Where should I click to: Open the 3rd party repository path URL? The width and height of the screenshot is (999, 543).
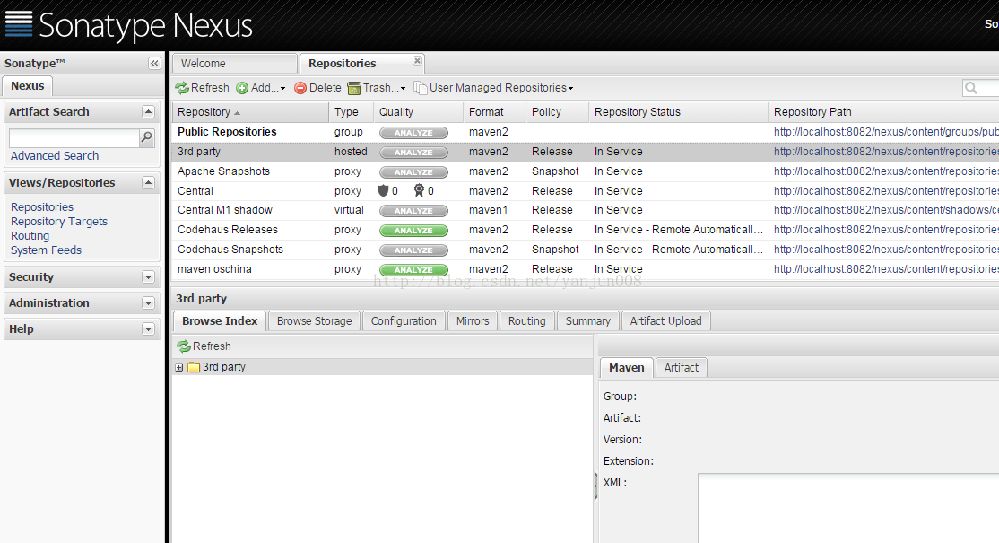pyautogui.click(x=886, y=152)
